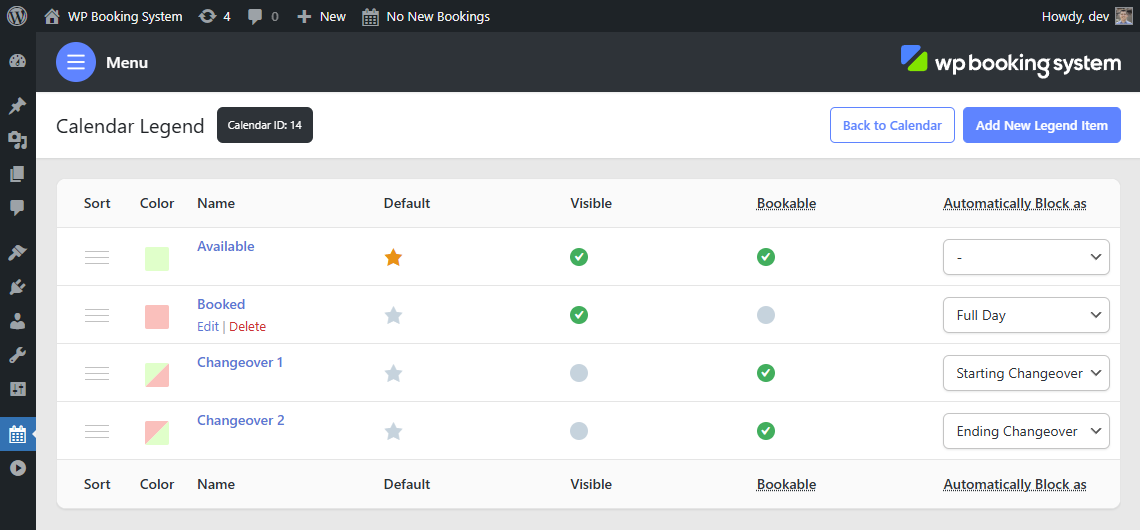The height and width of the screenshot is (530, 1140).
Task: Disable Bookable for Changeover 2
Action: [766, 431]
